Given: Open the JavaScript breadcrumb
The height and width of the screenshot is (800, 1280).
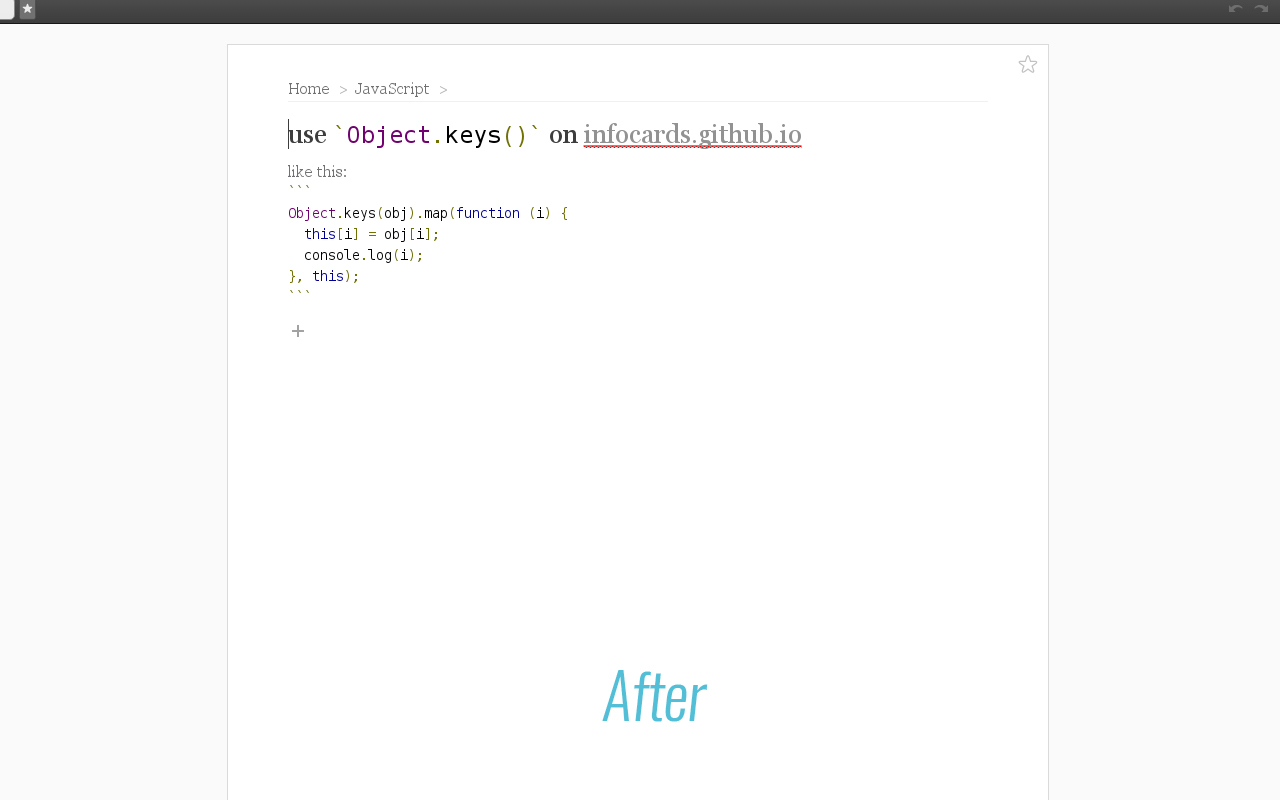Looking at the screenshot, I should click(x=392, y=89).
